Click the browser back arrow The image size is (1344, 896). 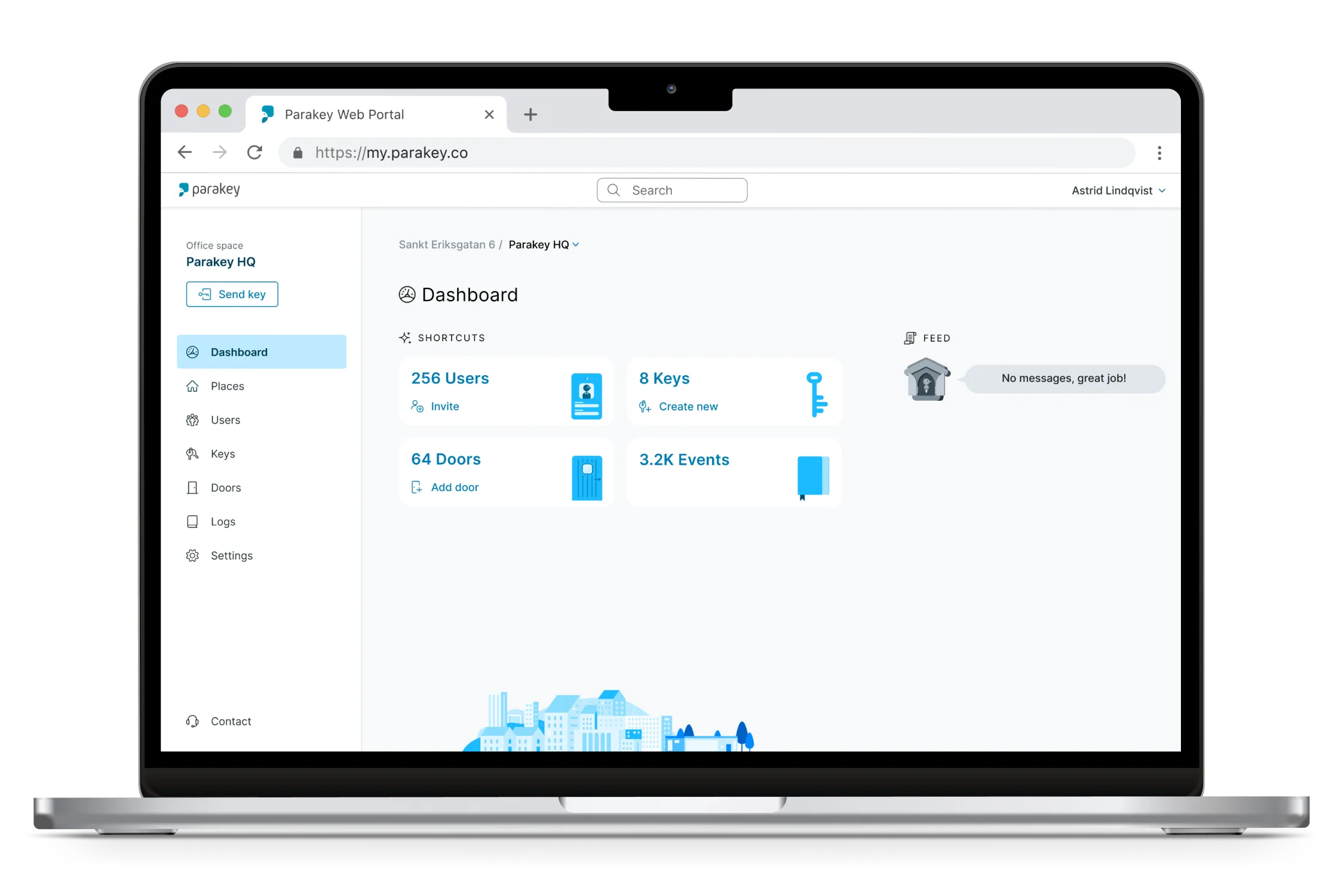point(185,152)
